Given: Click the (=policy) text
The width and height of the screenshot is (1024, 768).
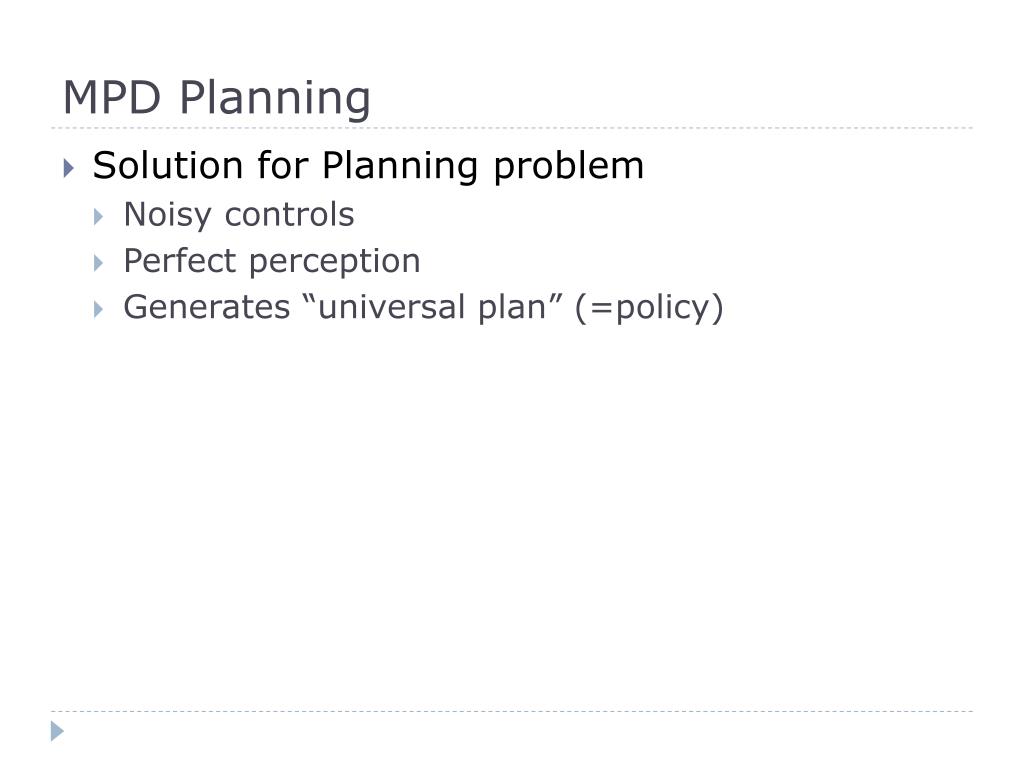Looking at the screenshot, I should tap(649, 308).
